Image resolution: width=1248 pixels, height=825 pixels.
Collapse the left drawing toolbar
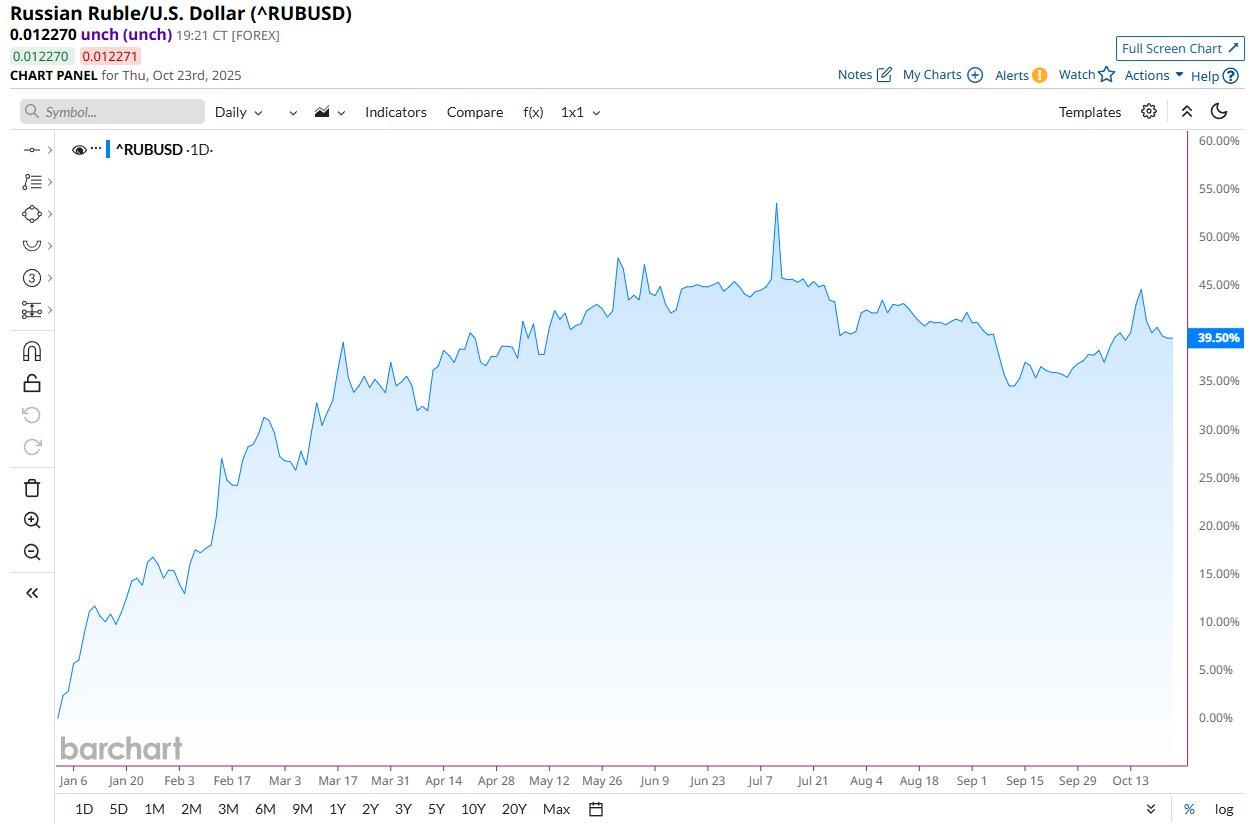32,593
